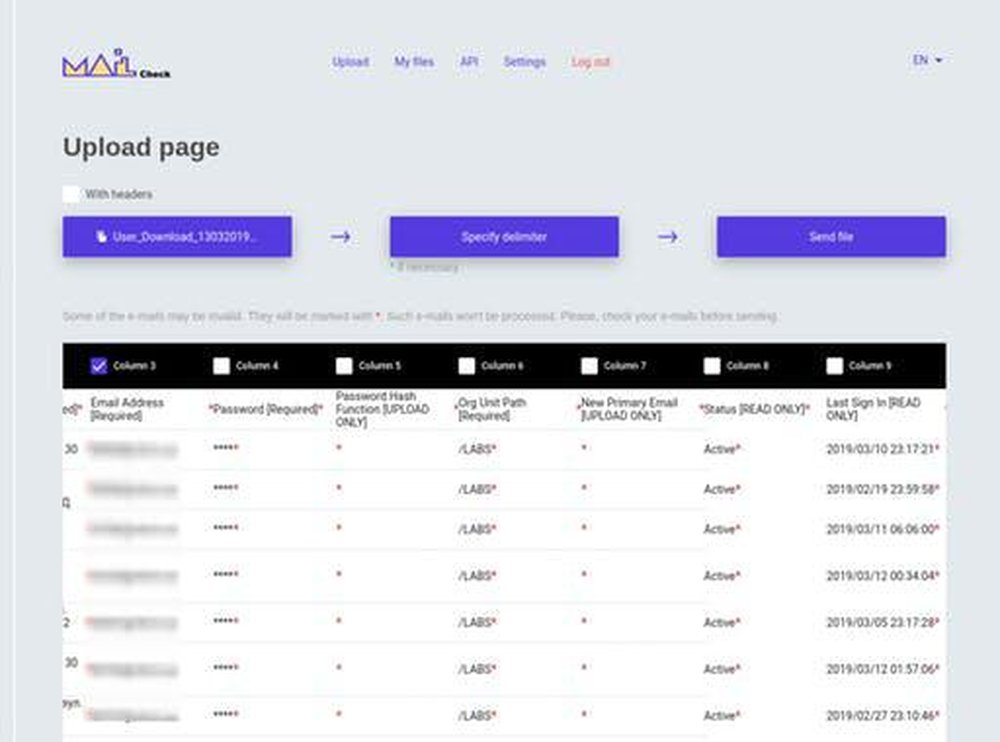Screen dimensions: 1000x742
Task: Click the Specify delimiter button
Action: 504,237
